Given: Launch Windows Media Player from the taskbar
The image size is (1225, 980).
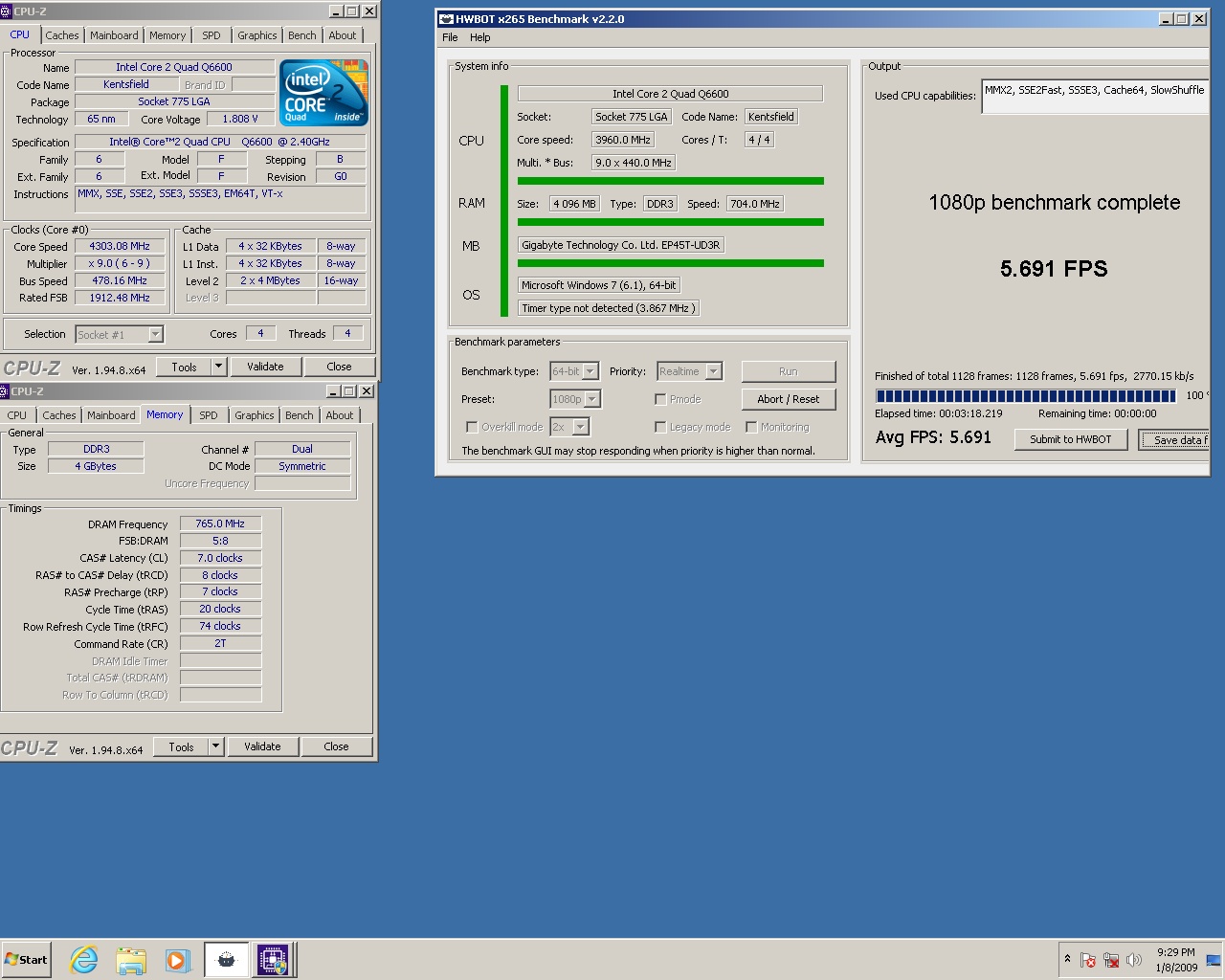Looking at the screenshot, I should (x=178, y=960).
